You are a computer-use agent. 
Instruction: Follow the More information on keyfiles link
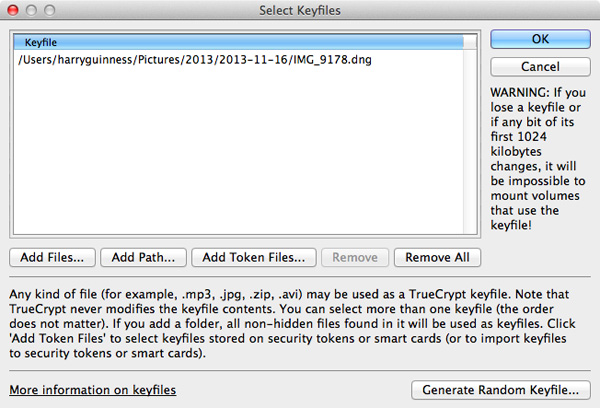point(93,390)
